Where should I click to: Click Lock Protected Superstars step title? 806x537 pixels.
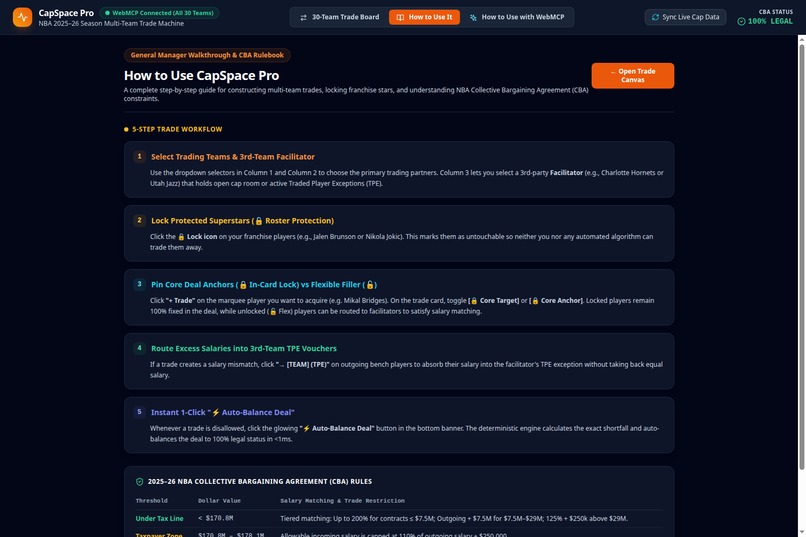click(242, 220)
